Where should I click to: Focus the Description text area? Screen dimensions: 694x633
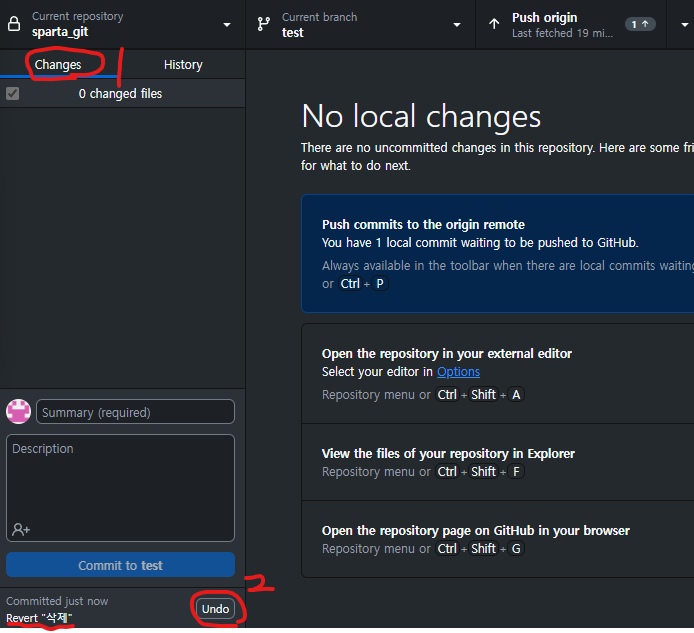coord(120,487)
